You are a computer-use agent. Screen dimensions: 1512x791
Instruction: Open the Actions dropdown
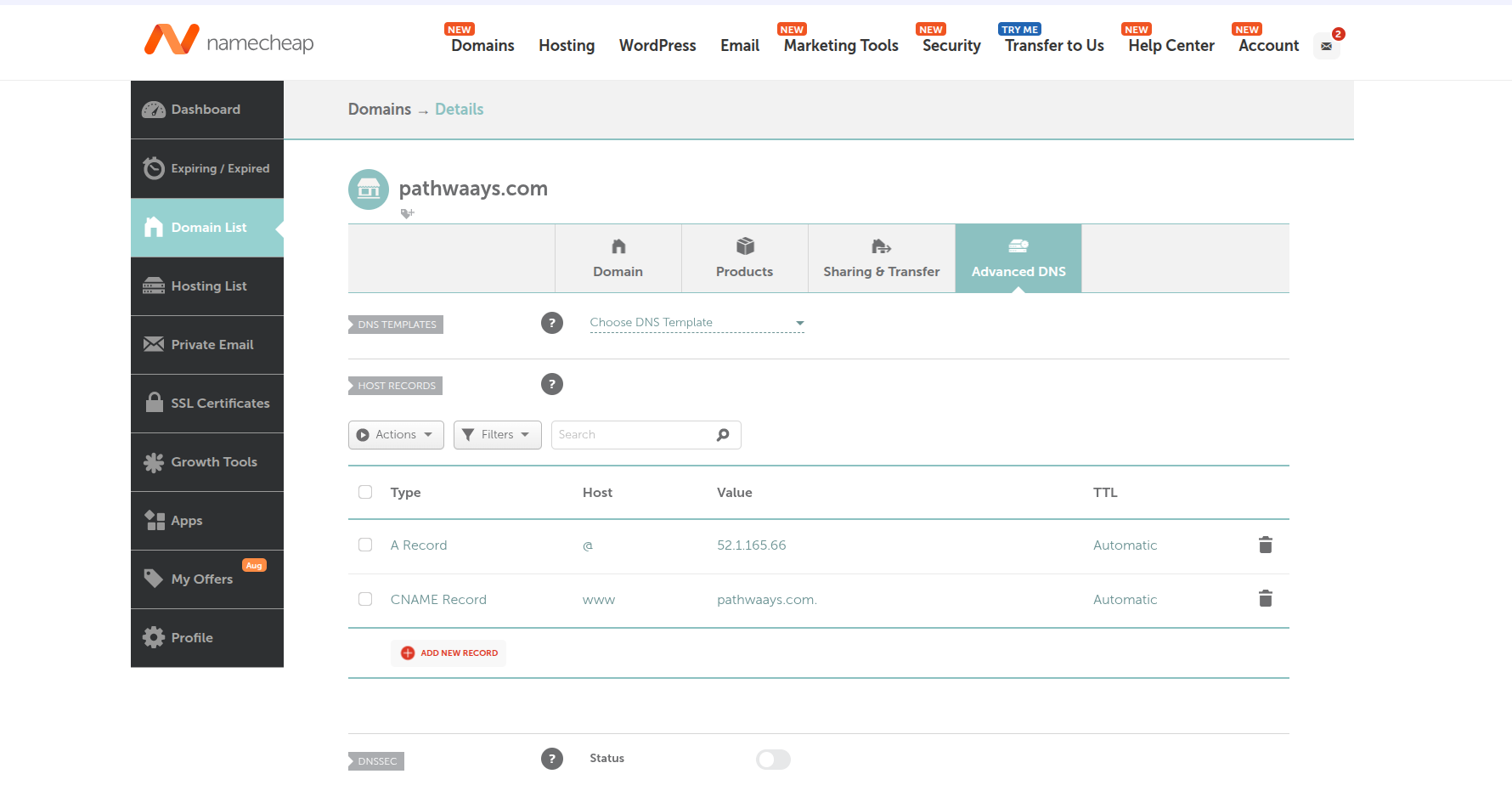[x=396, y=435]
